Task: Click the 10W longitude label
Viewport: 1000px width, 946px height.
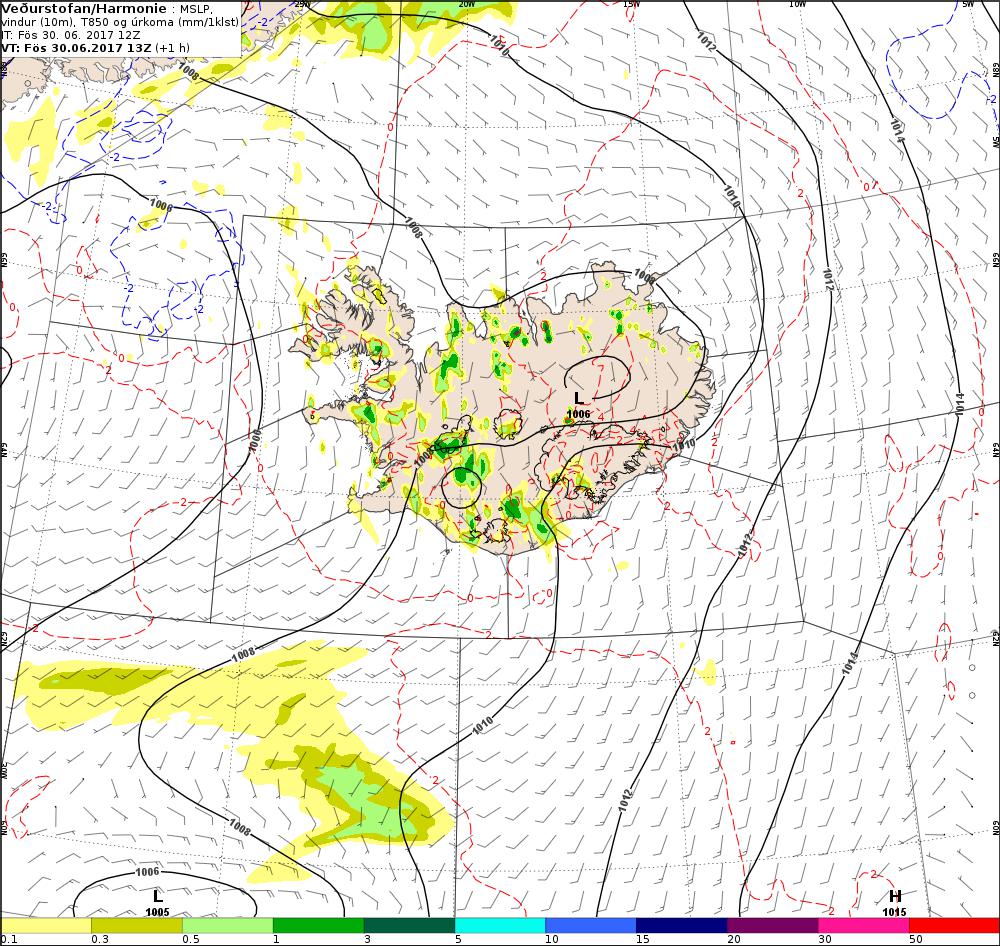Action: [797, 4]
